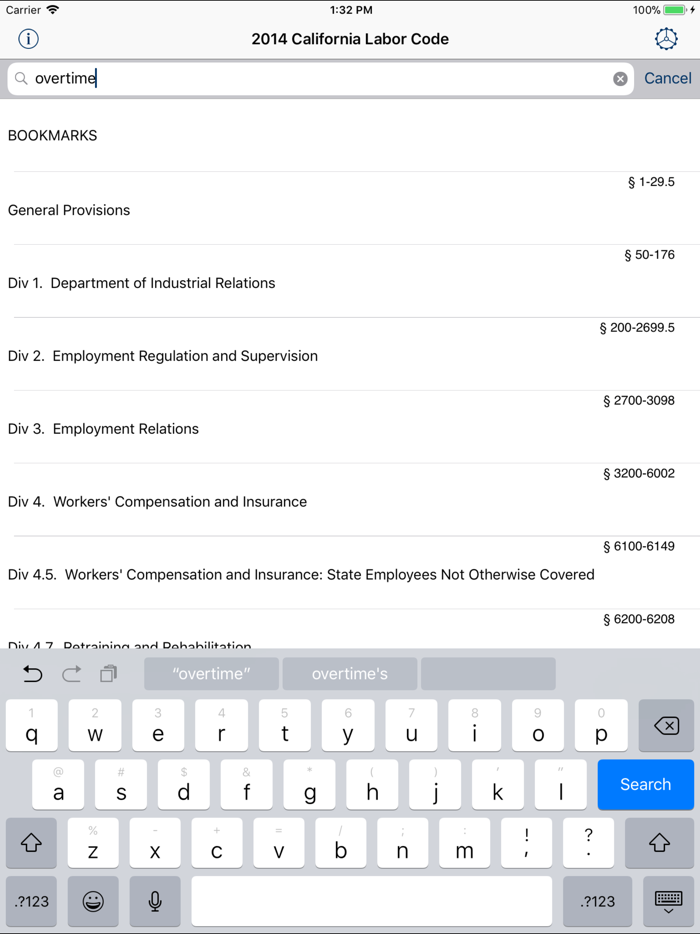Image resolution: width=700 pixels, height=934 pixels.
Task: Open the info panel
Action: pos(28,39)
